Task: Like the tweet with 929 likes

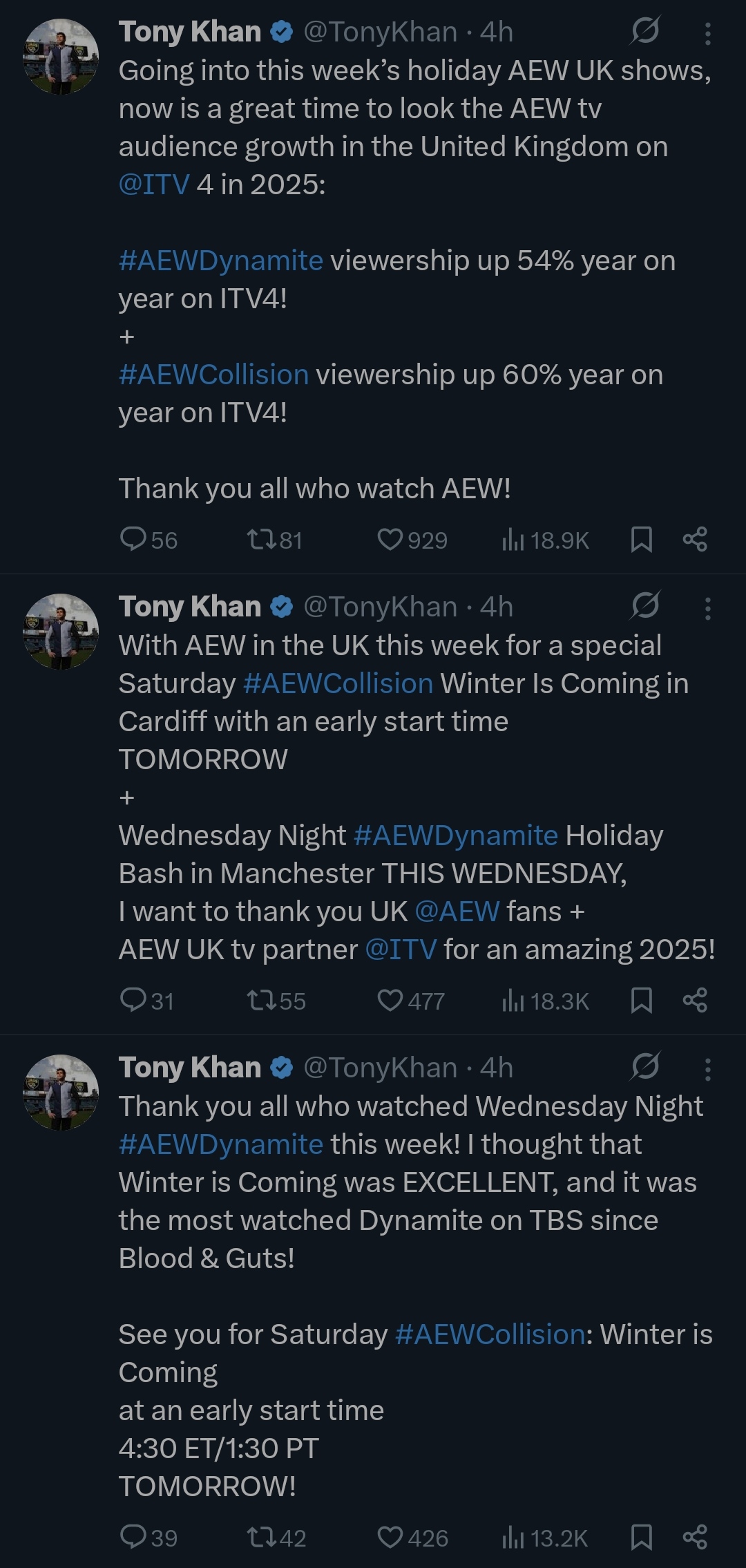Action: [x=412, y=540]
